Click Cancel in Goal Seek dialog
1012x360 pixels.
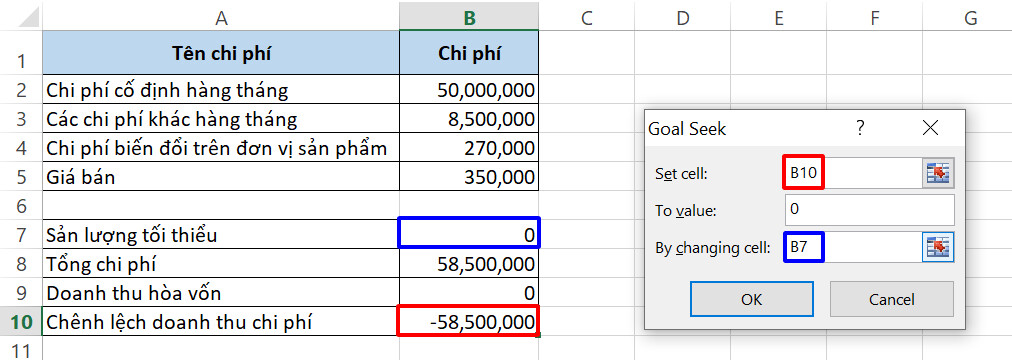(x=891, y=299)
